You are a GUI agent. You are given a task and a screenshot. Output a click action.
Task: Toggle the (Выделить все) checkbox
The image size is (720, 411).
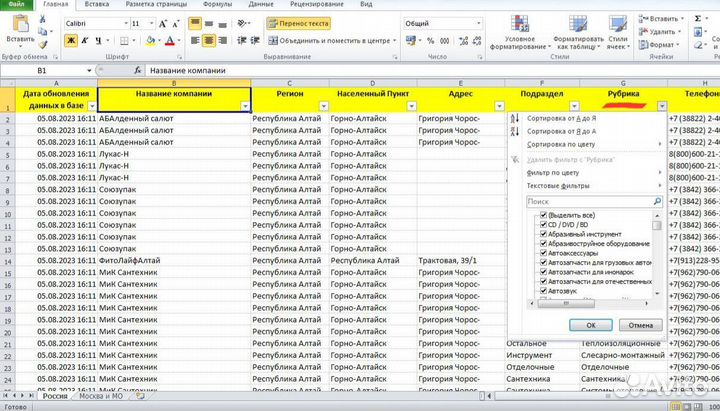click(x=544, y=215)
